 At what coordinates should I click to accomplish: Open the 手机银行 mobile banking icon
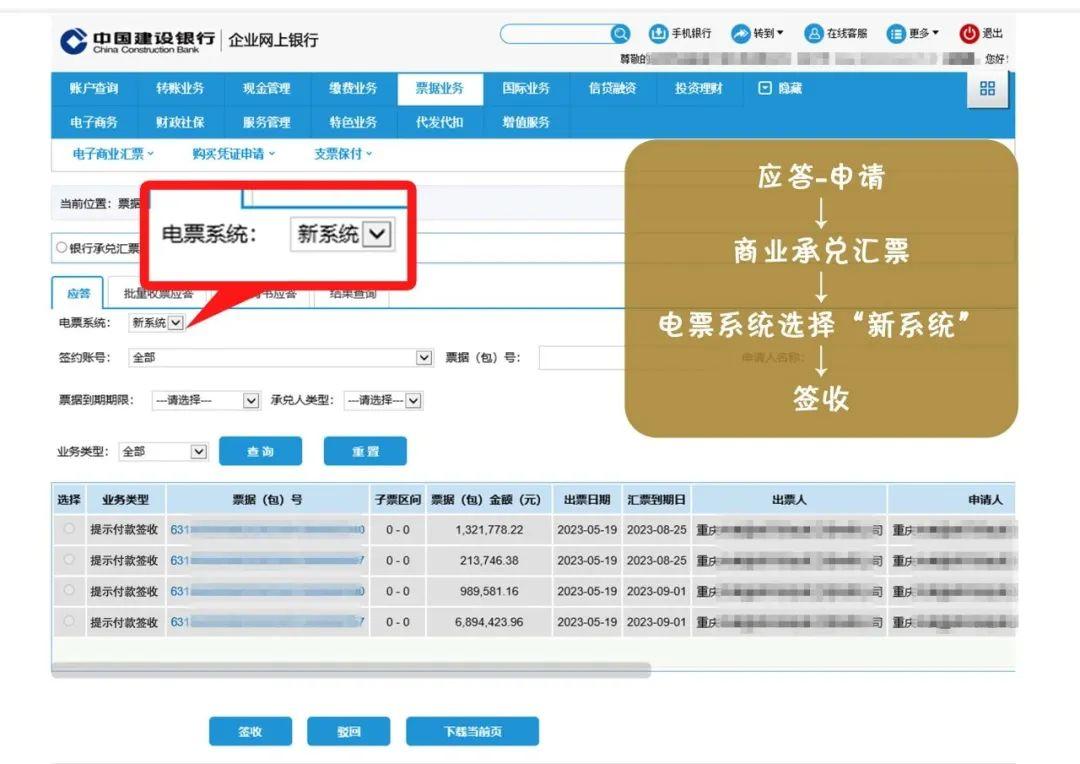(658, 33)
